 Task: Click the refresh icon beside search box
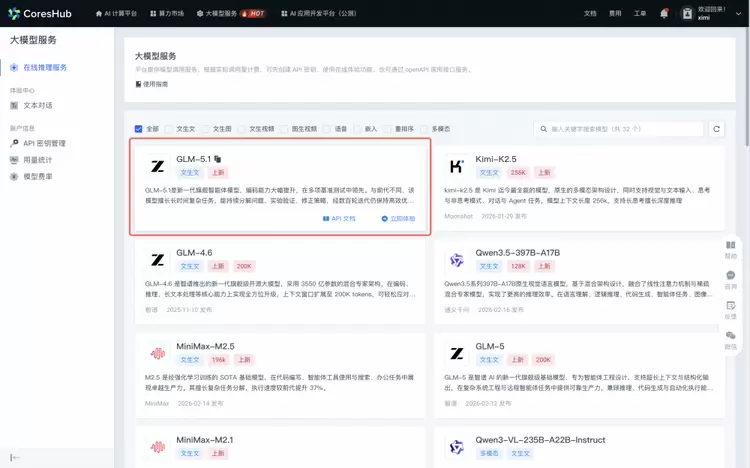tap(716, 129)
